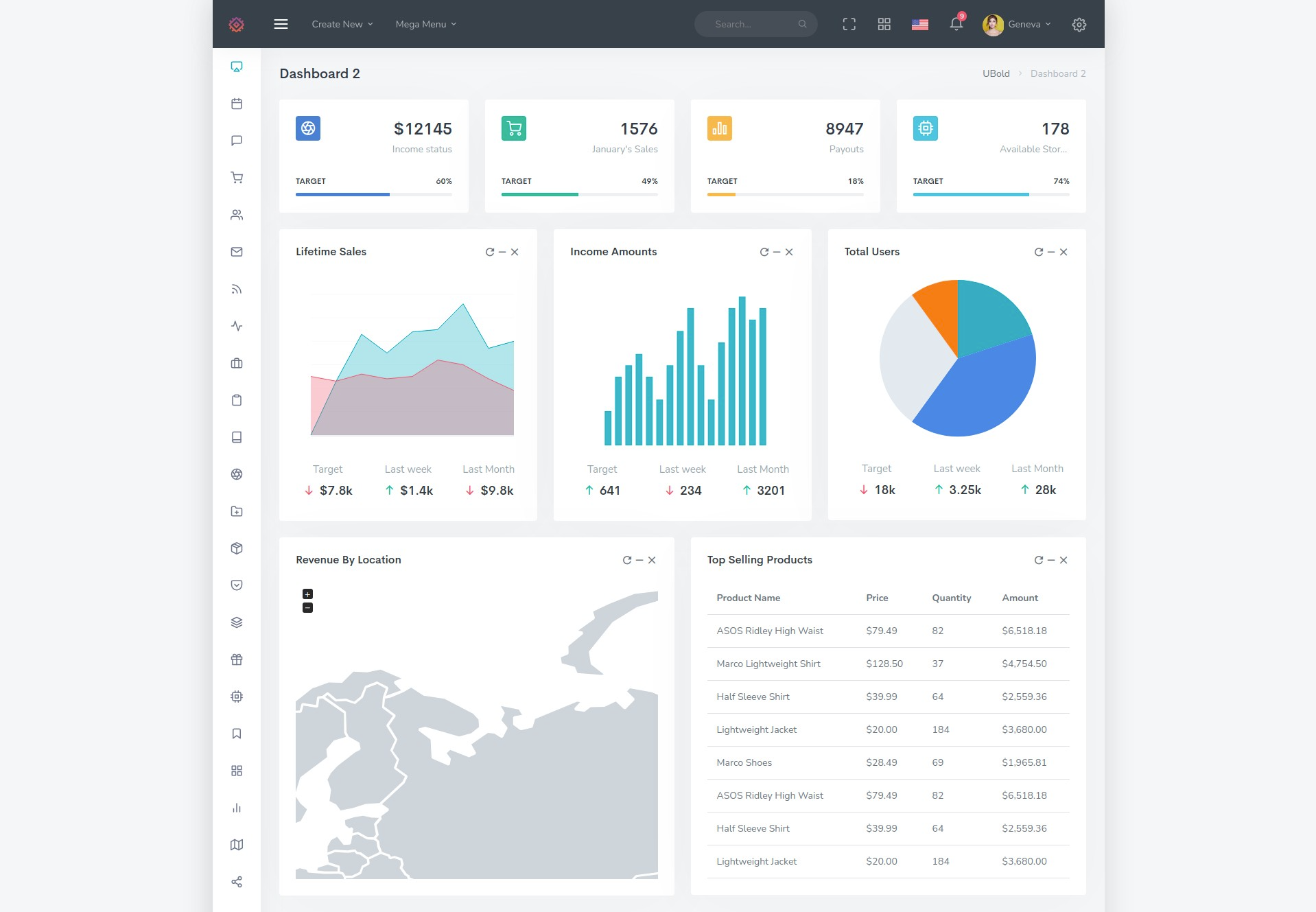Click the Dashboard 2 breadcrumb
The width and height of the screenshot is (1316, 912).
pyautogui.click(x=1057, y=73)
